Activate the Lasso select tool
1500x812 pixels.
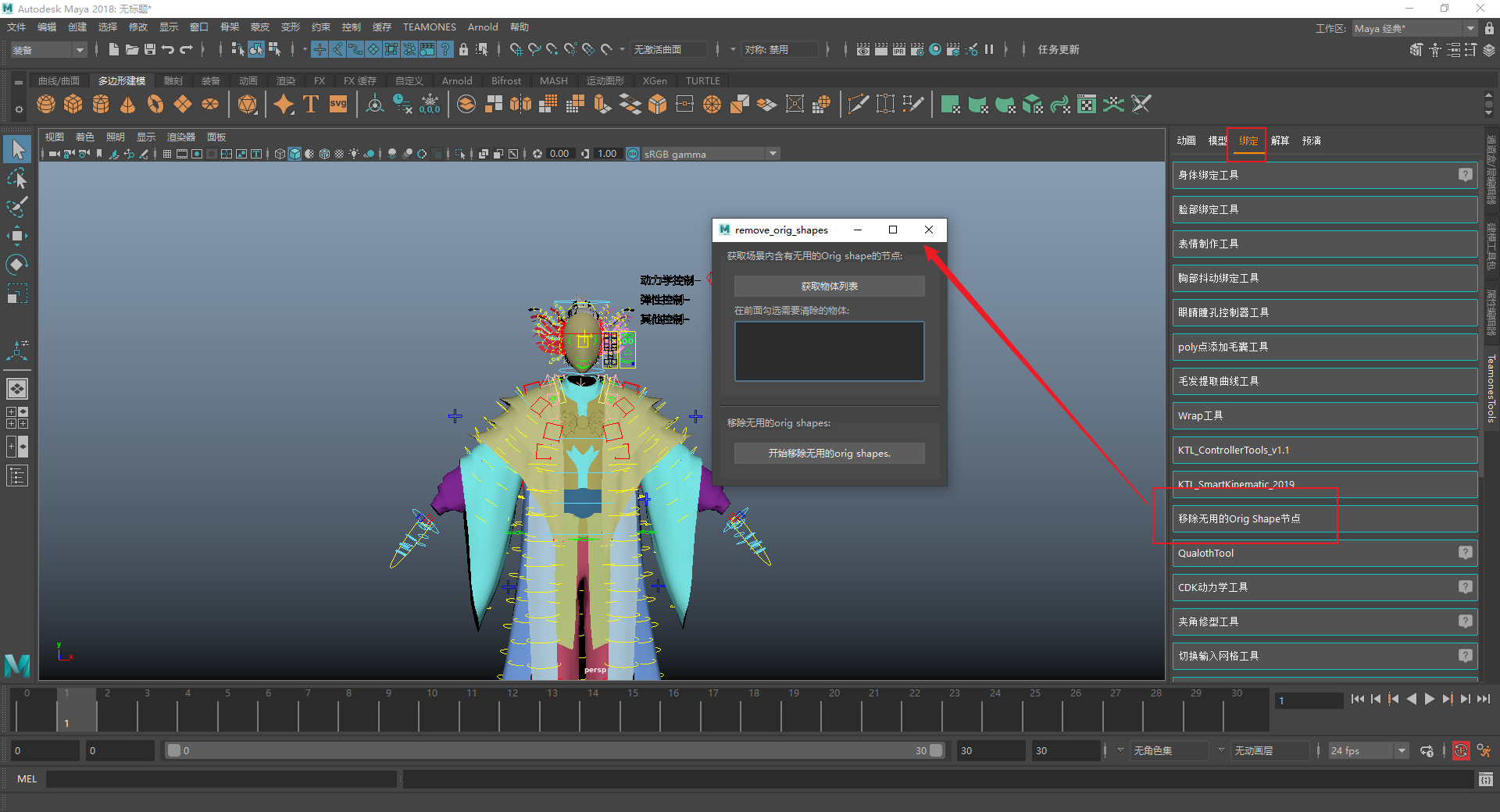tap(17, 179)
